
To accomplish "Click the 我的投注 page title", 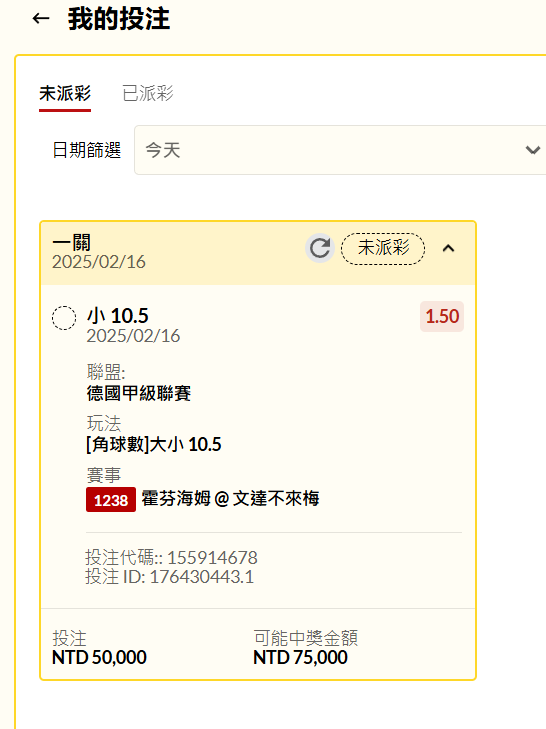I will pos(119,19).
